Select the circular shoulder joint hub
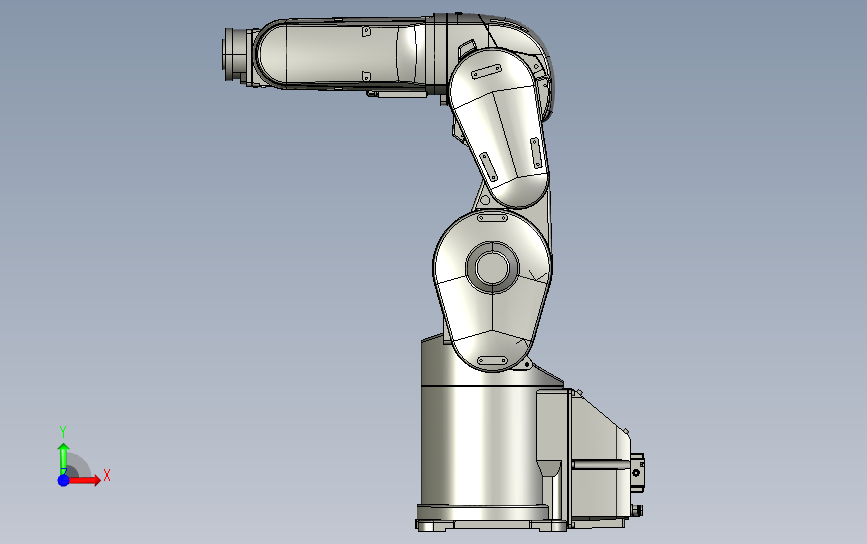Screen dimensions: 867x544 coord(492,268)
